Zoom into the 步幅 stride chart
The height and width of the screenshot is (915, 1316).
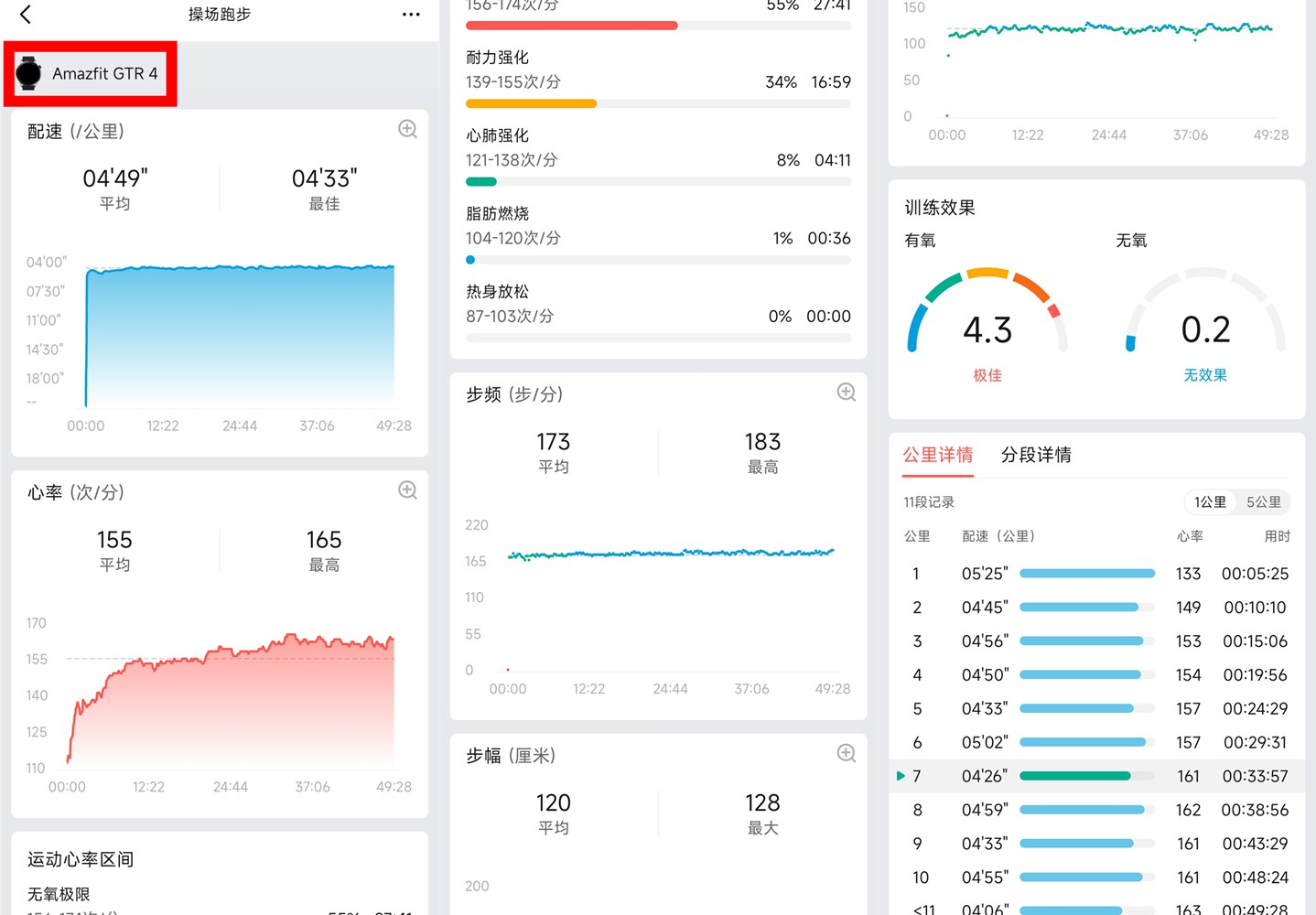(x=847, y=753)
